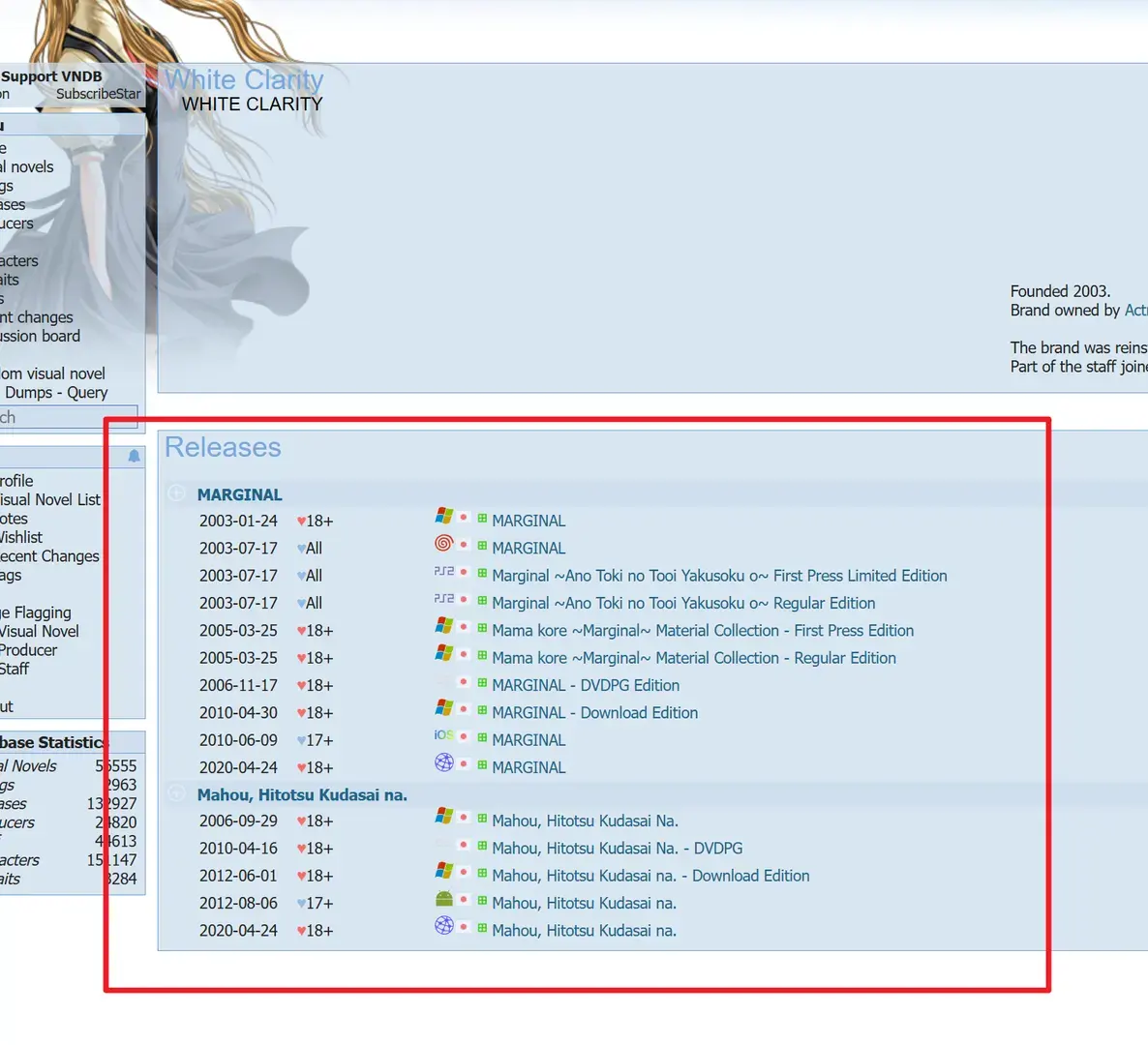Click red heart icon on 2005-03-25 First Press row
The height and width of the screenshot is (1045, 1148).
coord(301,631)
